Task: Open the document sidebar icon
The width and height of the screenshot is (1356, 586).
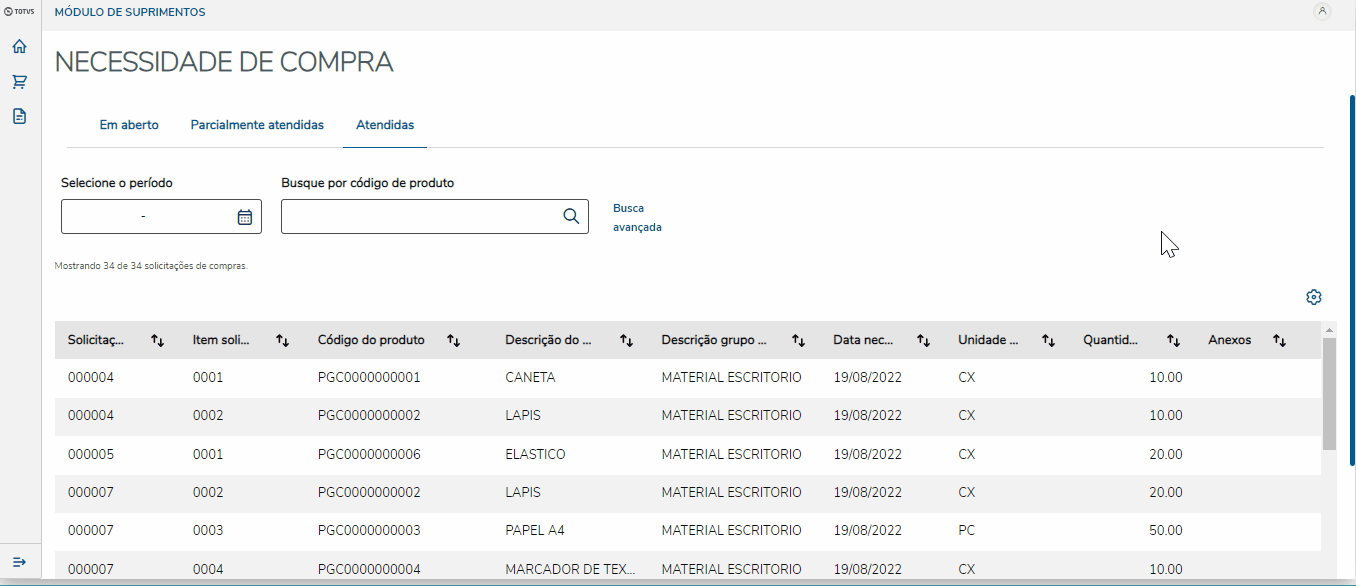Action: (19, 116)
